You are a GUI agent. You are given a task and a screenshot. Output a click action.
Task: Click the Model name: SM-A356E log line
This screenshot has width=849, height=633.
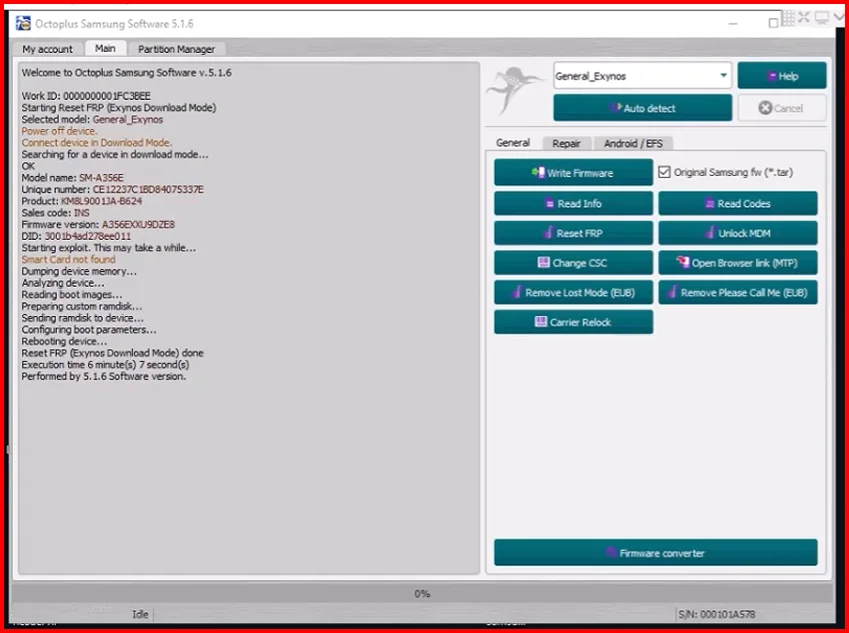pyautogui.click(x=73, y=178)
